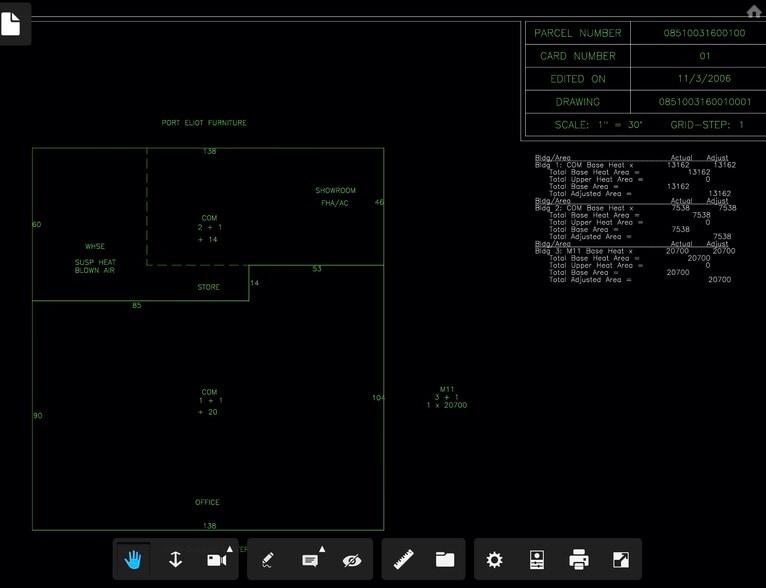The width and height of the screenshot is (766, 588).
Task: Go to Home icon
Action: point(754,11)
